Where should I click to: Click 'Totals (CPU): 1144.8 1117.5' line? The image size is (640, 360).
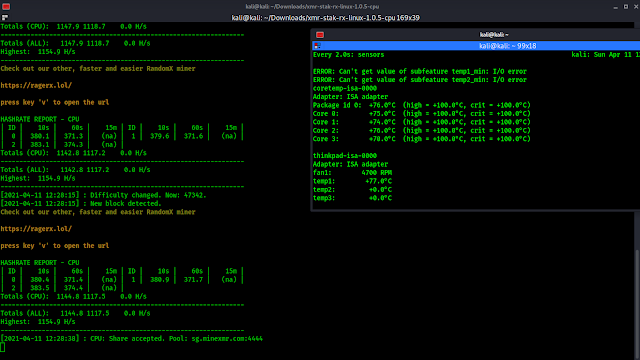(73, 296)
